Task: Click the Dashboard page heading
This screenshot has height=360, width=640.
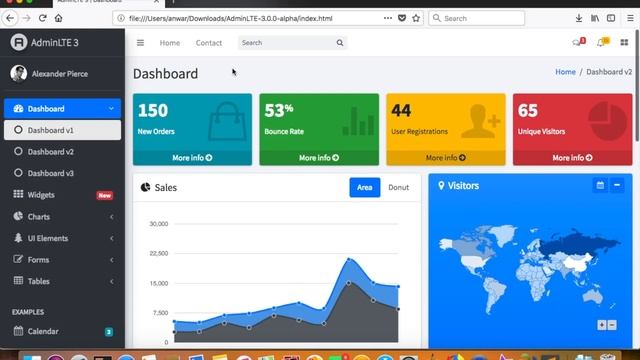Action: point(165,74)
